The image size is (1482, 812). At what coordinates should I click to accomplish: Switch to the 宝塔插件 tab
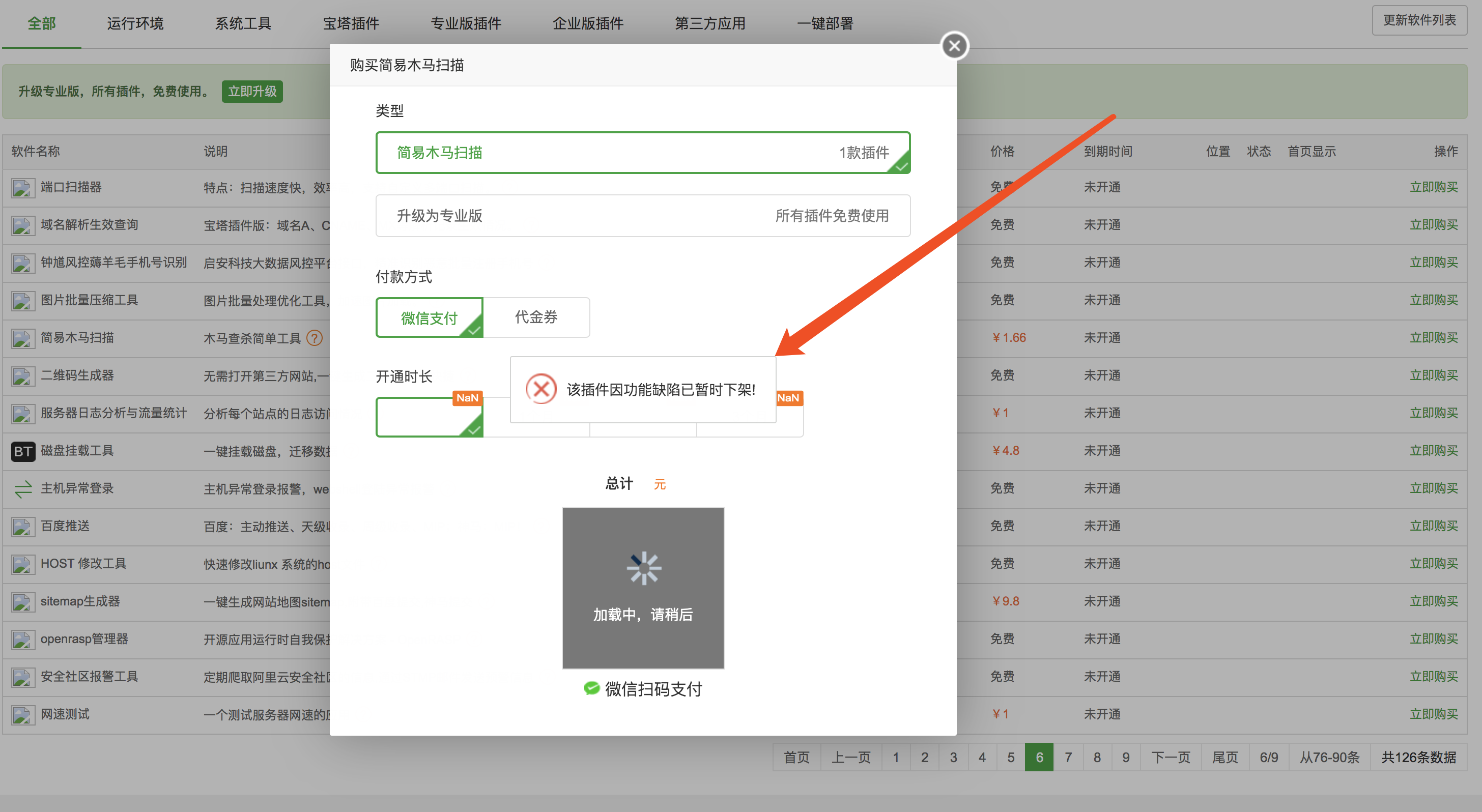(x=351, y=23)
